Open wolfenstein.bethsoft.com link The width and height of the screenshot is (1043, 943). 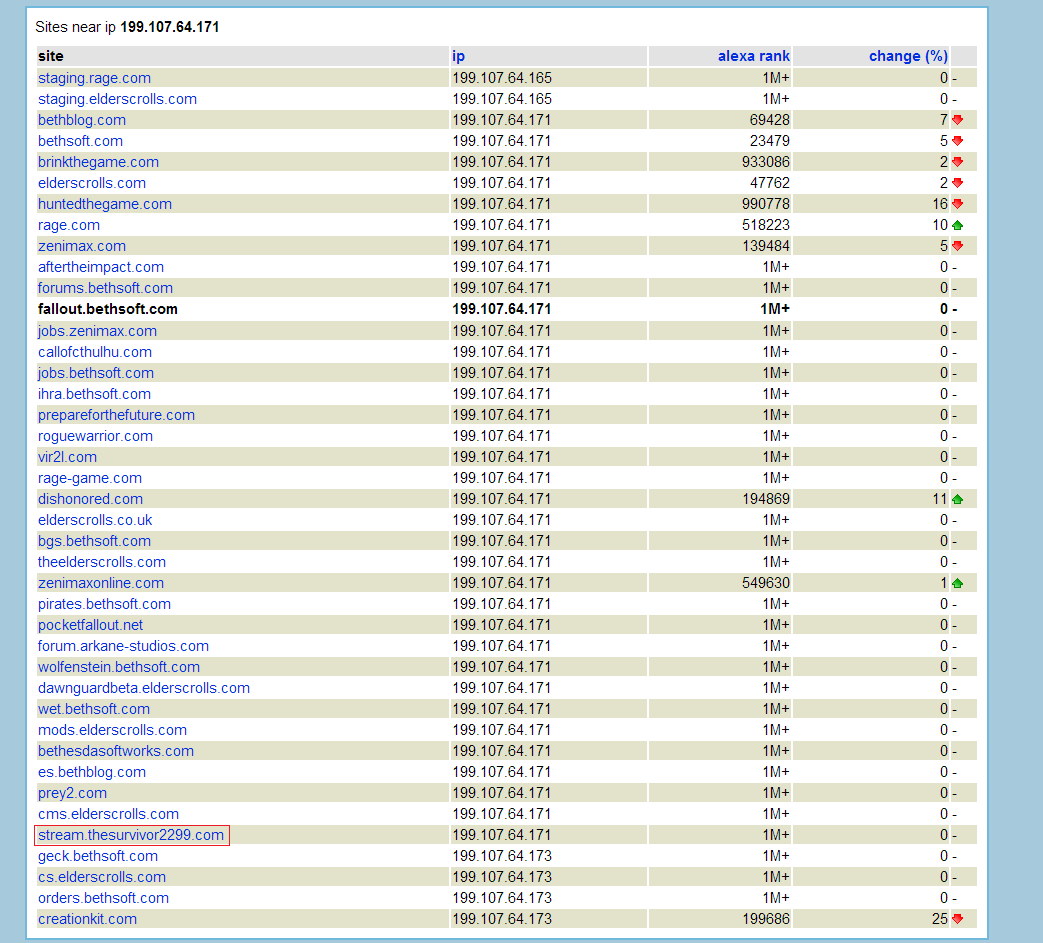click(119, 667)
